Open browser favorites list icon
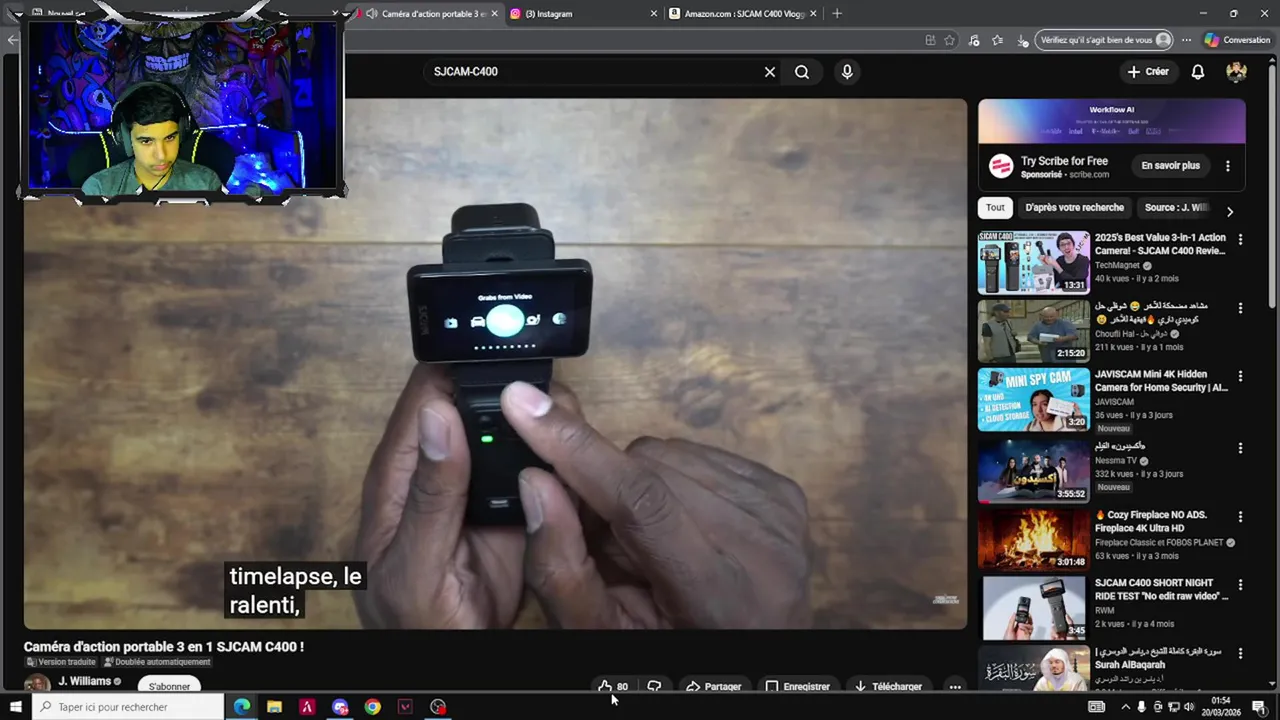Image resolution: width=1280 pixels, height=720 pixels. tap(997, 40)
